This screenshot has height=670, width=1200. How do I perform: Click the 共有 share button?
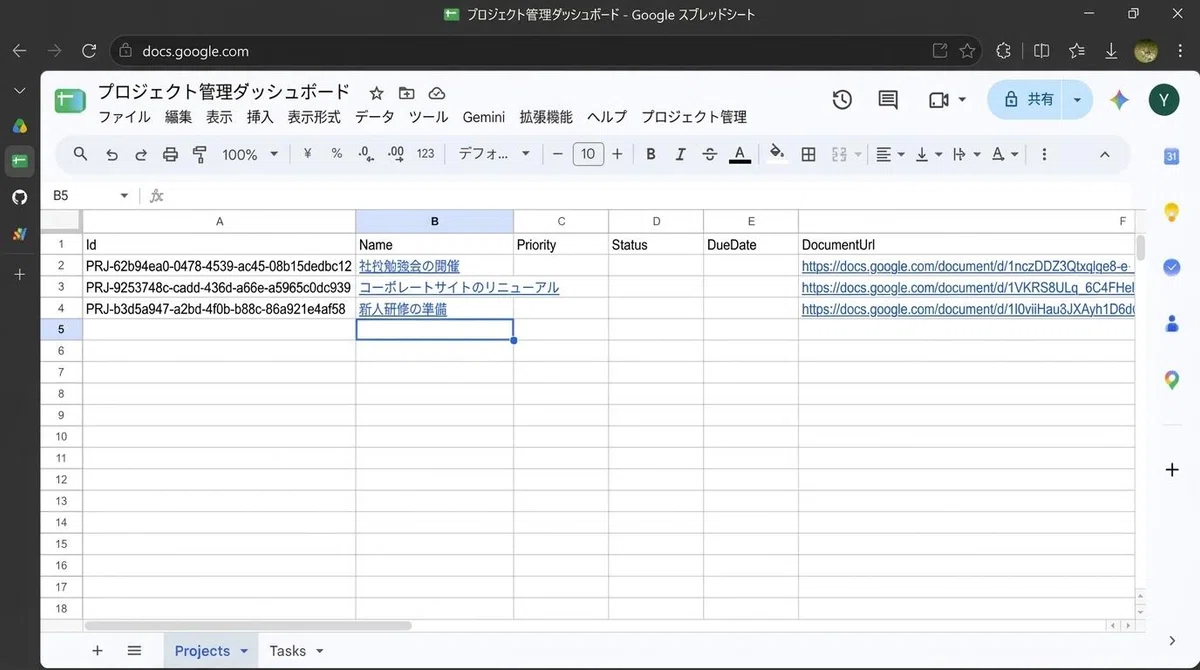click(1028, 99)
